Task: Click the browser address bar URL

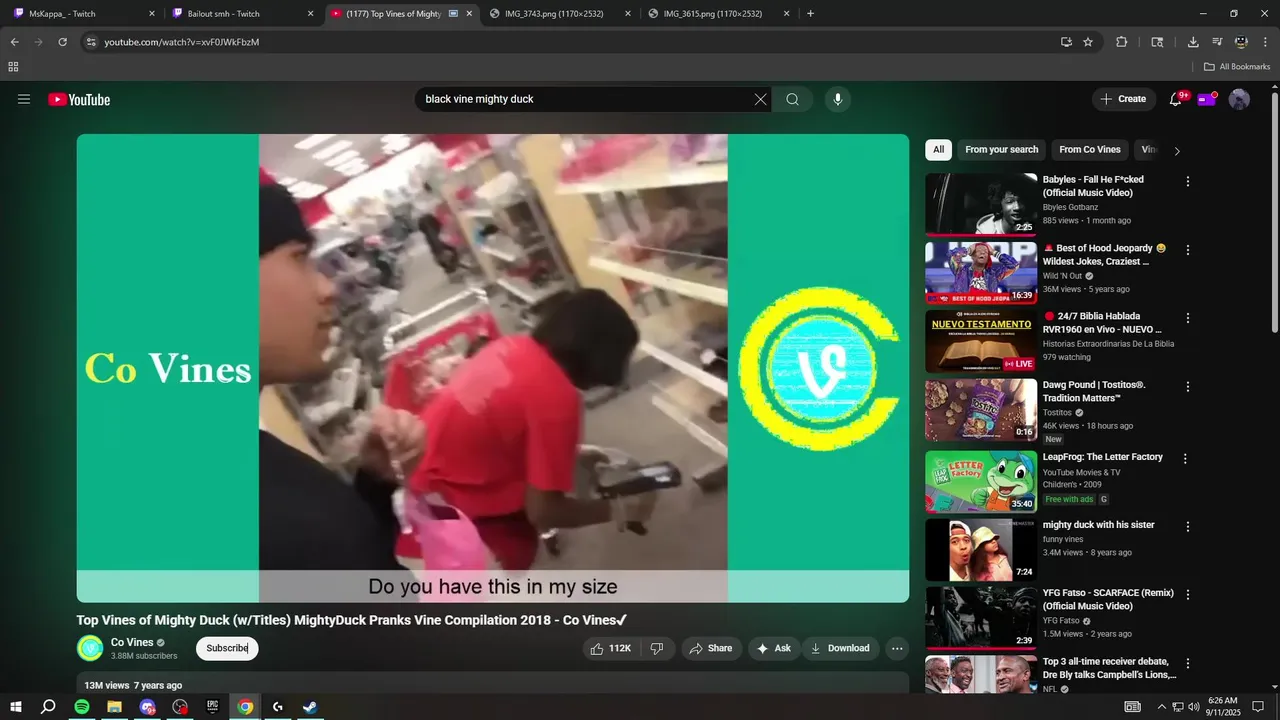Action: tap(182, 42)
